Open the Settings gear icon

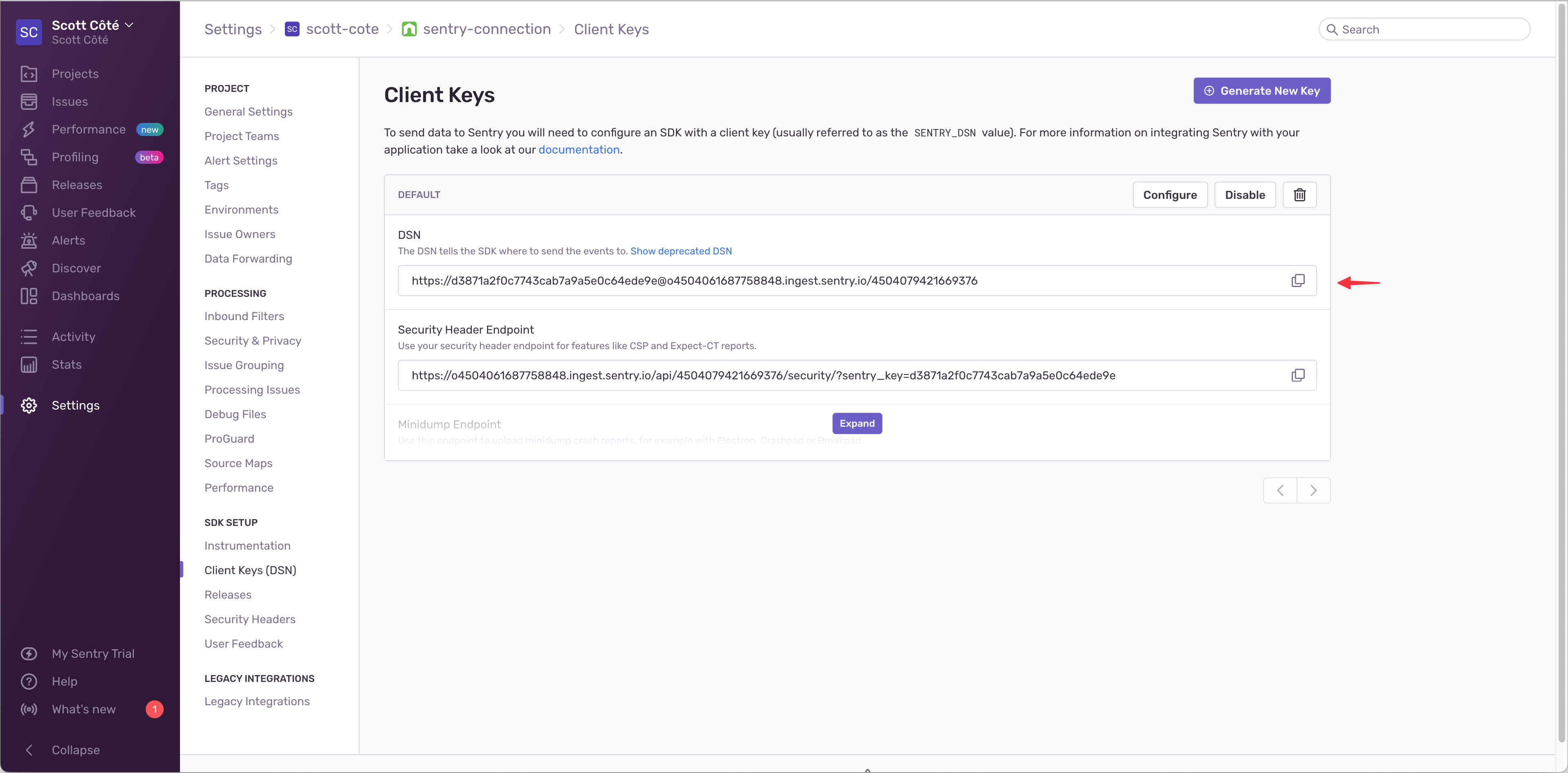click(x=29, y=405)
